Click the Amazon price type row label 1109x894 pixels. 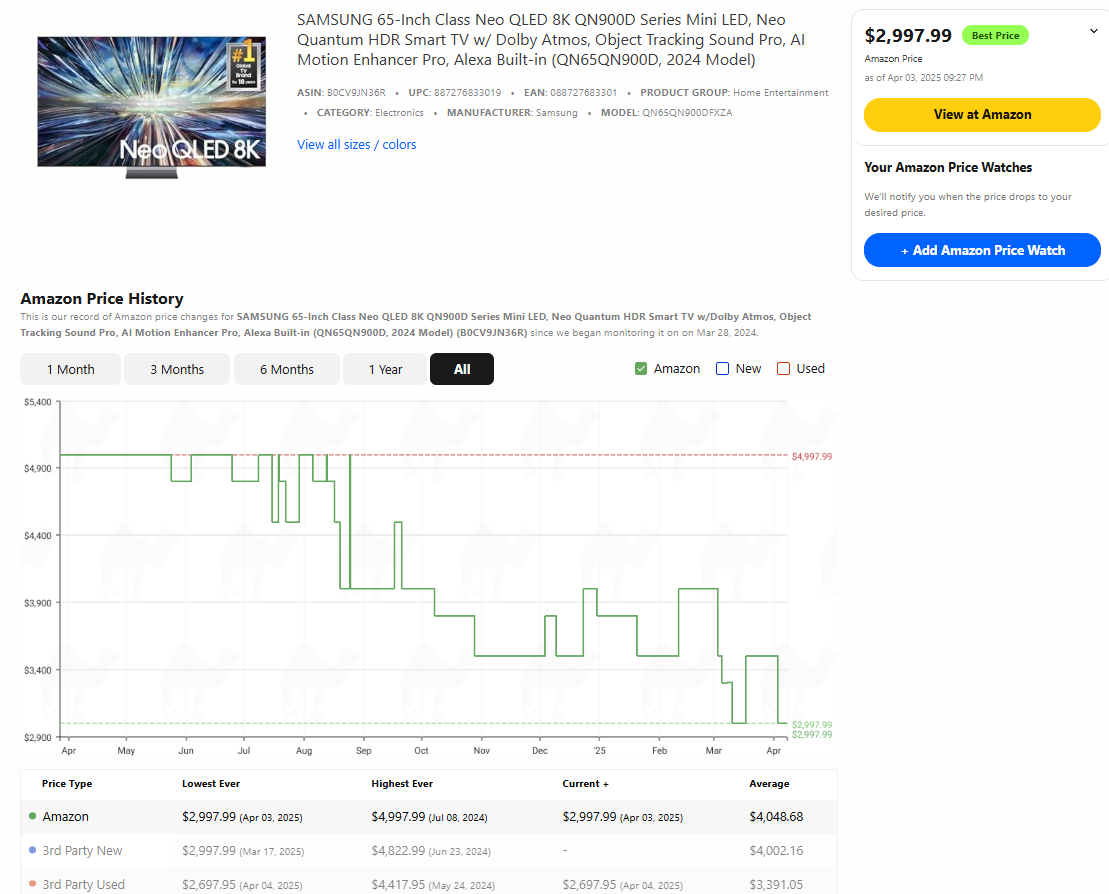click(x=66, y=817)
